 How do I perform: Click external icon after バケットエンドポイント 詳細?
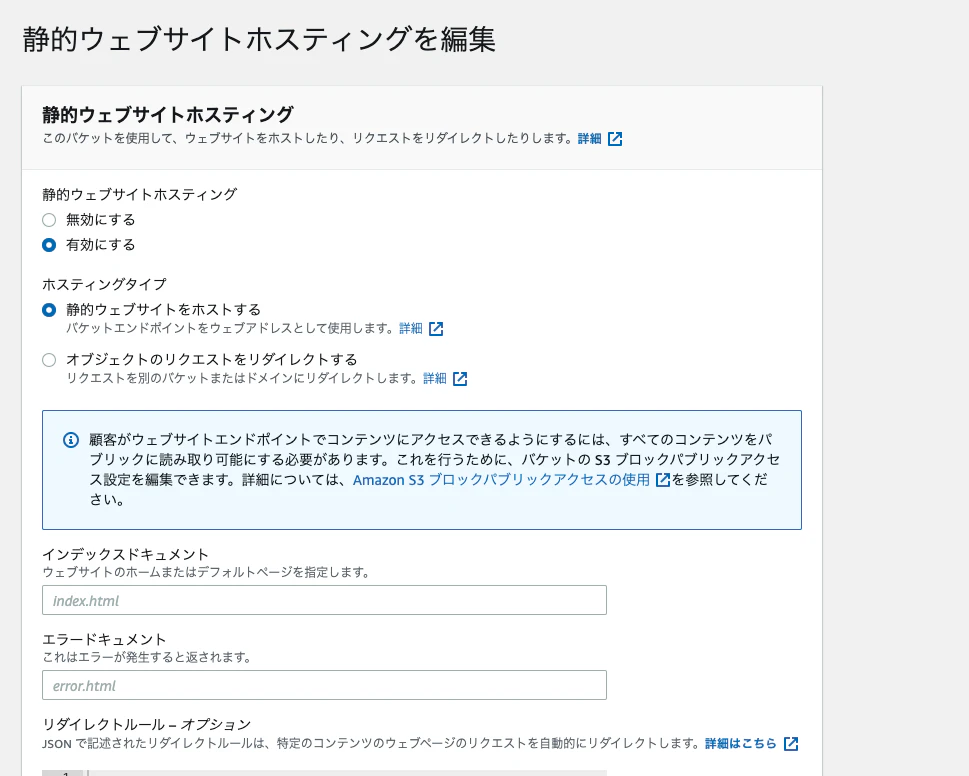(436, 329)
